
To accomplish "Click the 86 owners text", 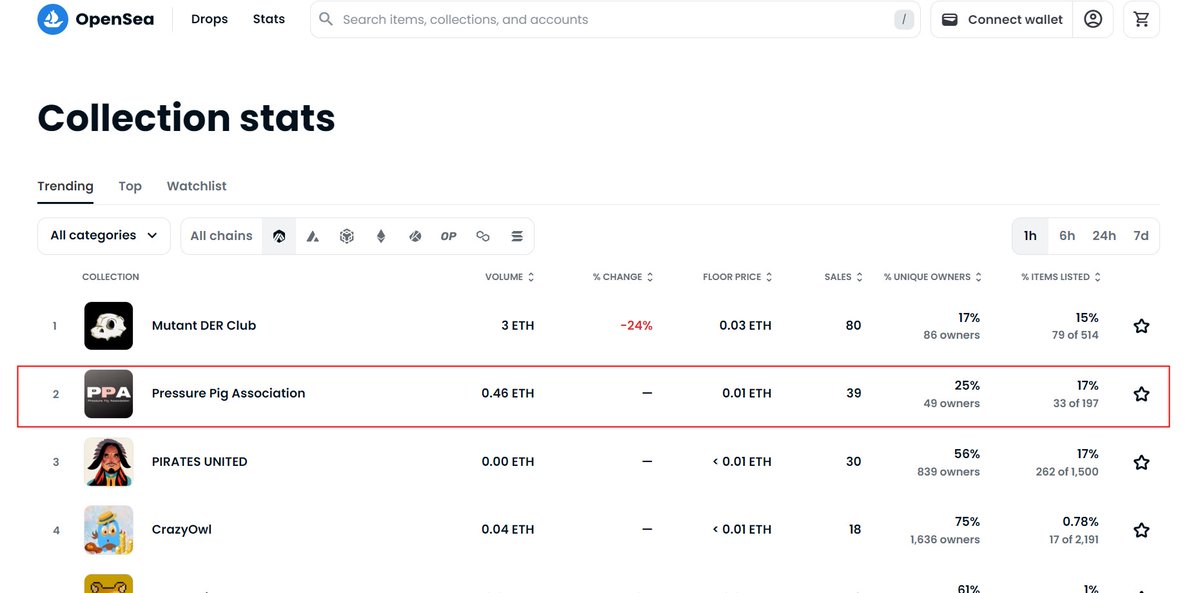I will click(x=952, y=336).
